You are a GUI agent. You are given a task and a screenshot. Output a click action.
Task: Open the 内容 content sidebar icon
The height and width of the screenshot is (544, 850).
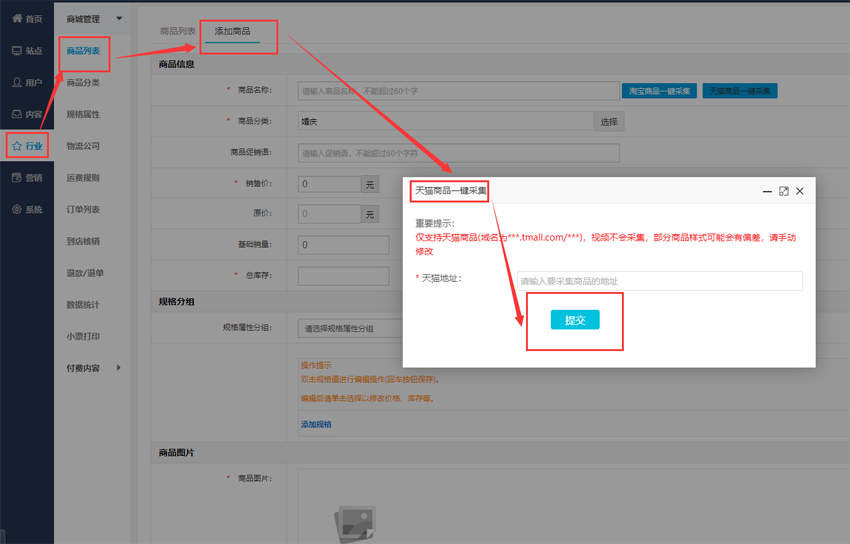(x=17, y=115)
